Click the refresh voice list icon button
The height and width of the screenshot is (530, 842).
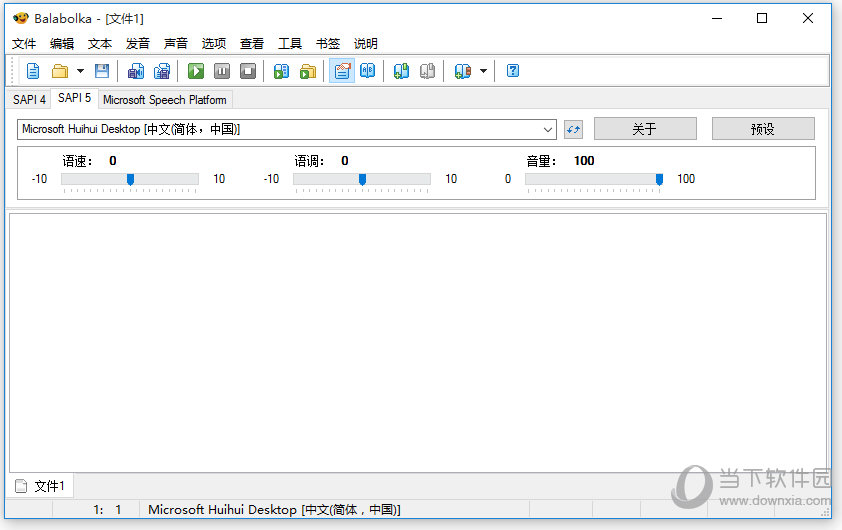tap(574, 129)
